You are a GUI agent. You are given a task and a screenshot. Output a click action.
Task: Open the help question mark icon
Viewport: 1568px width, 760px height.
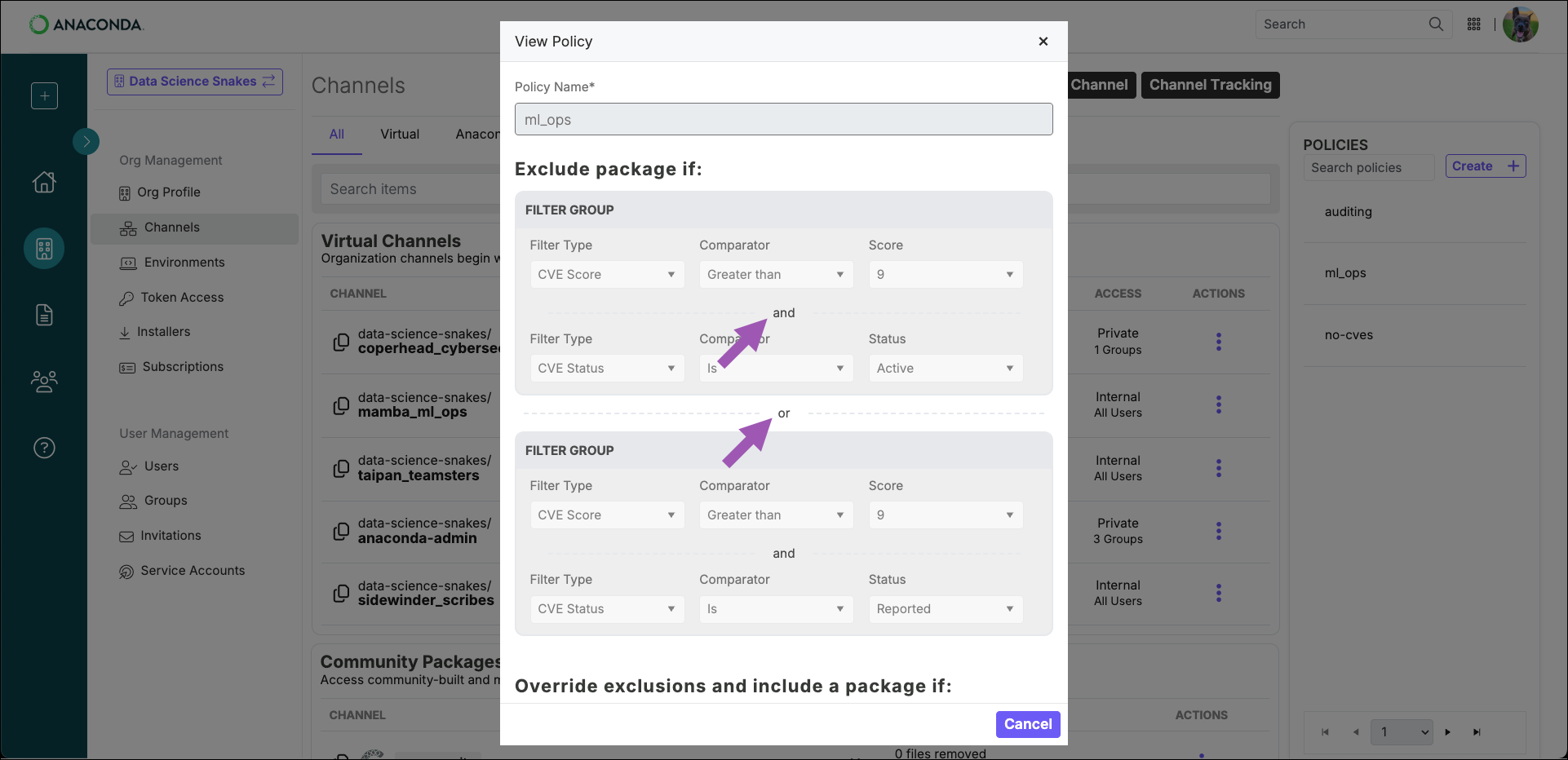coord(44,448)
